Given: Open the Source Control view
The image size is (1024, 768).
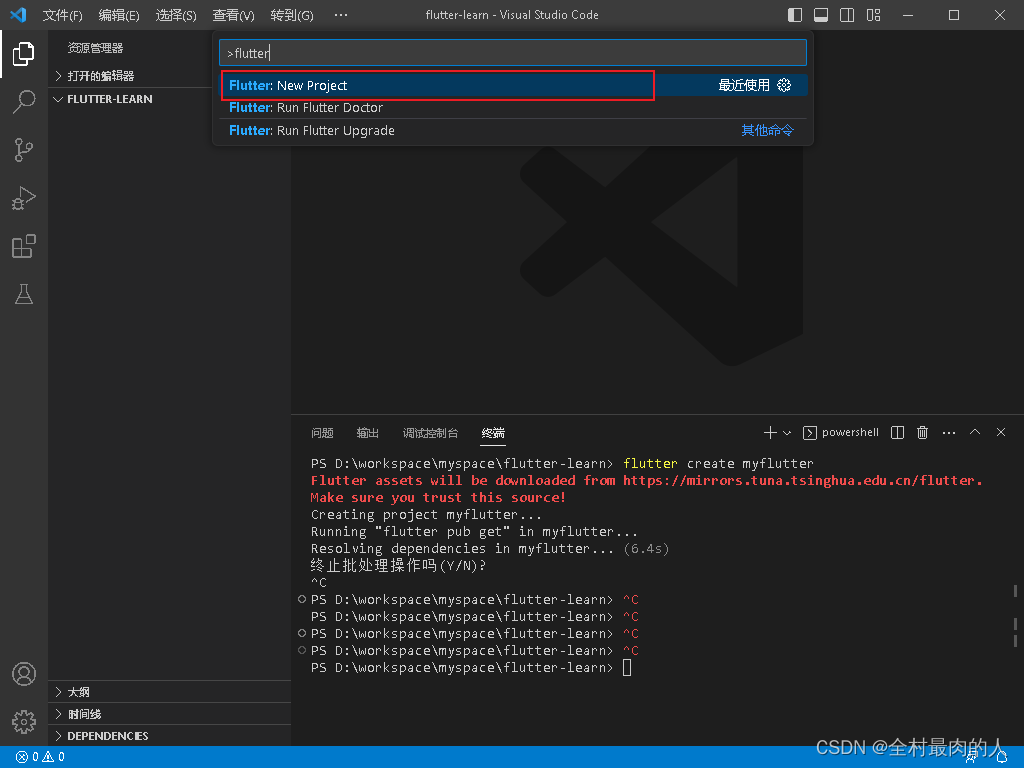Looking at the screenshot, I should tap(24, 150).
